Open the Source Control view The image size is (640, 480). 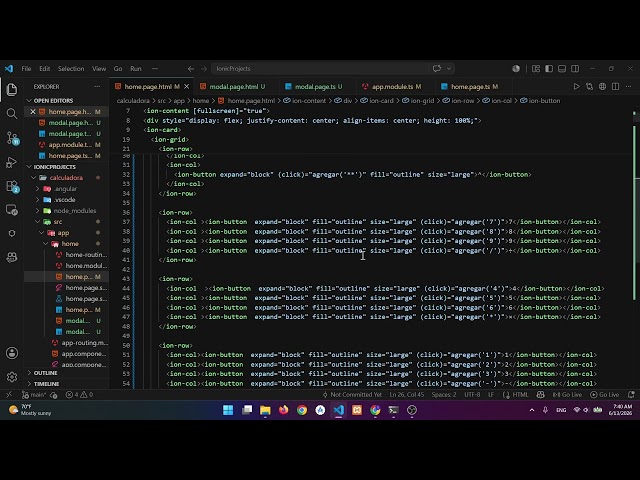click(12, 138)
